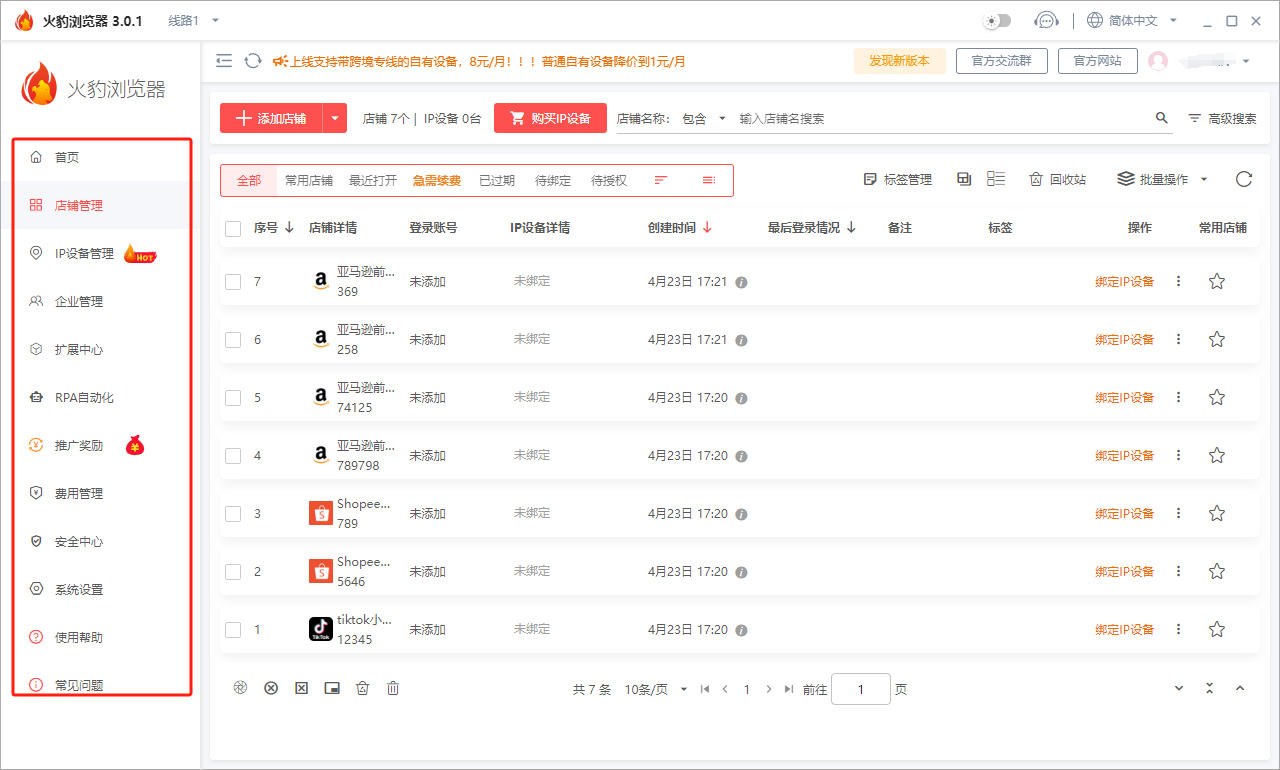Click the 购买IP设备 button

coord(550,117)
